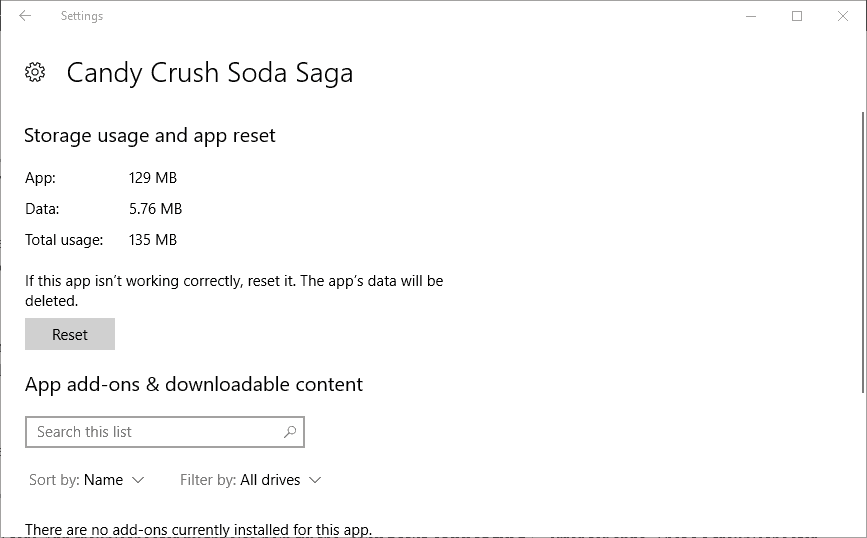Go back using the arrow icon
Screen dimensions: 867x538
(x=25, y=15)
